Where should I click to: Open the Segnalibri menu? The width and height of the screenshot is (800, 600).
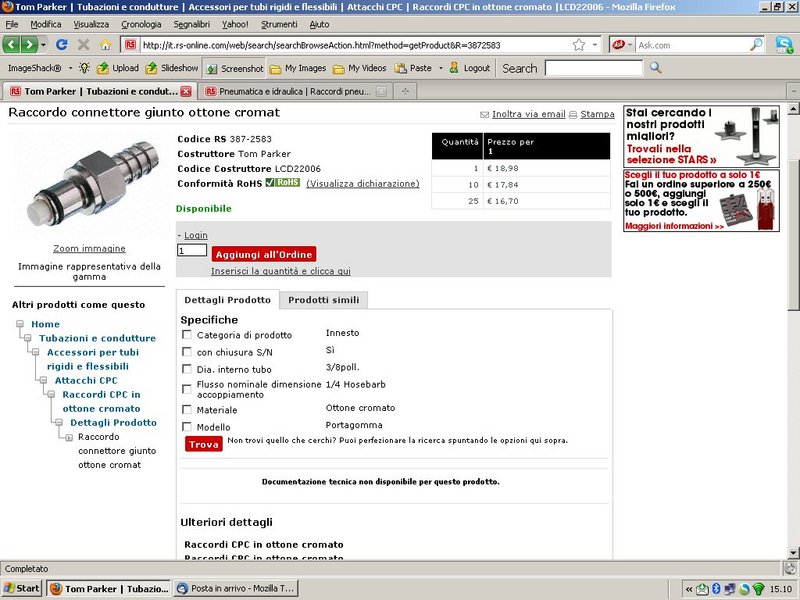coord(191,24)
